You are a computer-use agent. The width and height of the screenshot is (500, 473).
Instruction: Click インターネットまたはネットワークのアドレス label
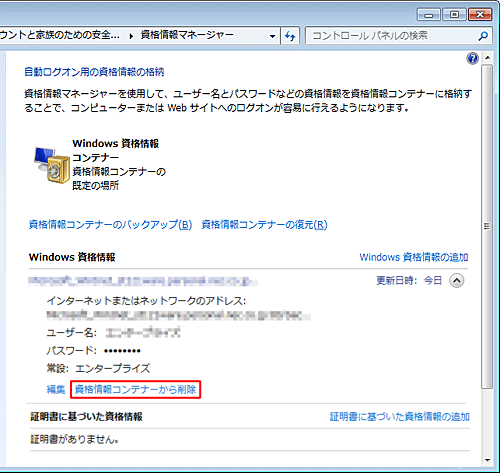[146, 301]
